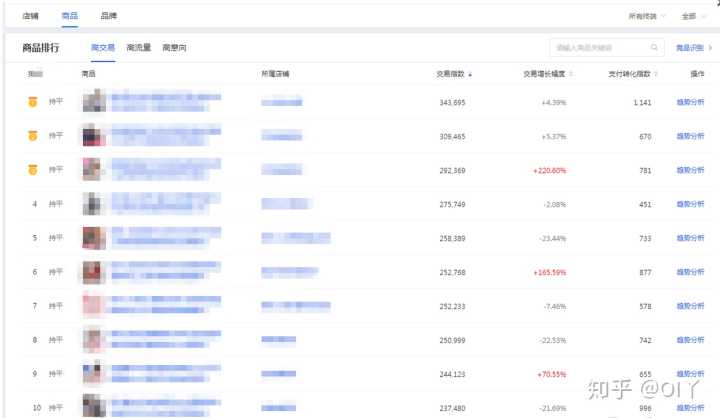
Task: Focus the product keyword search field
Action: pyautogui.click(x=600, y=47)
